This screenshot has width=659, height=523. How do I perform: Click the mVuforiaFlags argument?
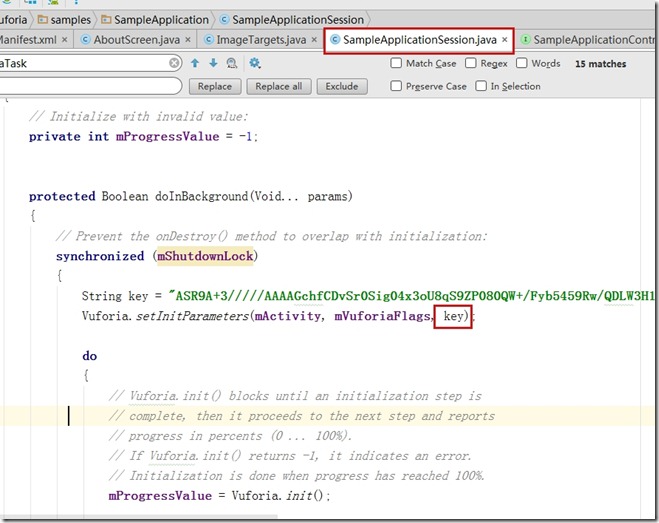382,316
